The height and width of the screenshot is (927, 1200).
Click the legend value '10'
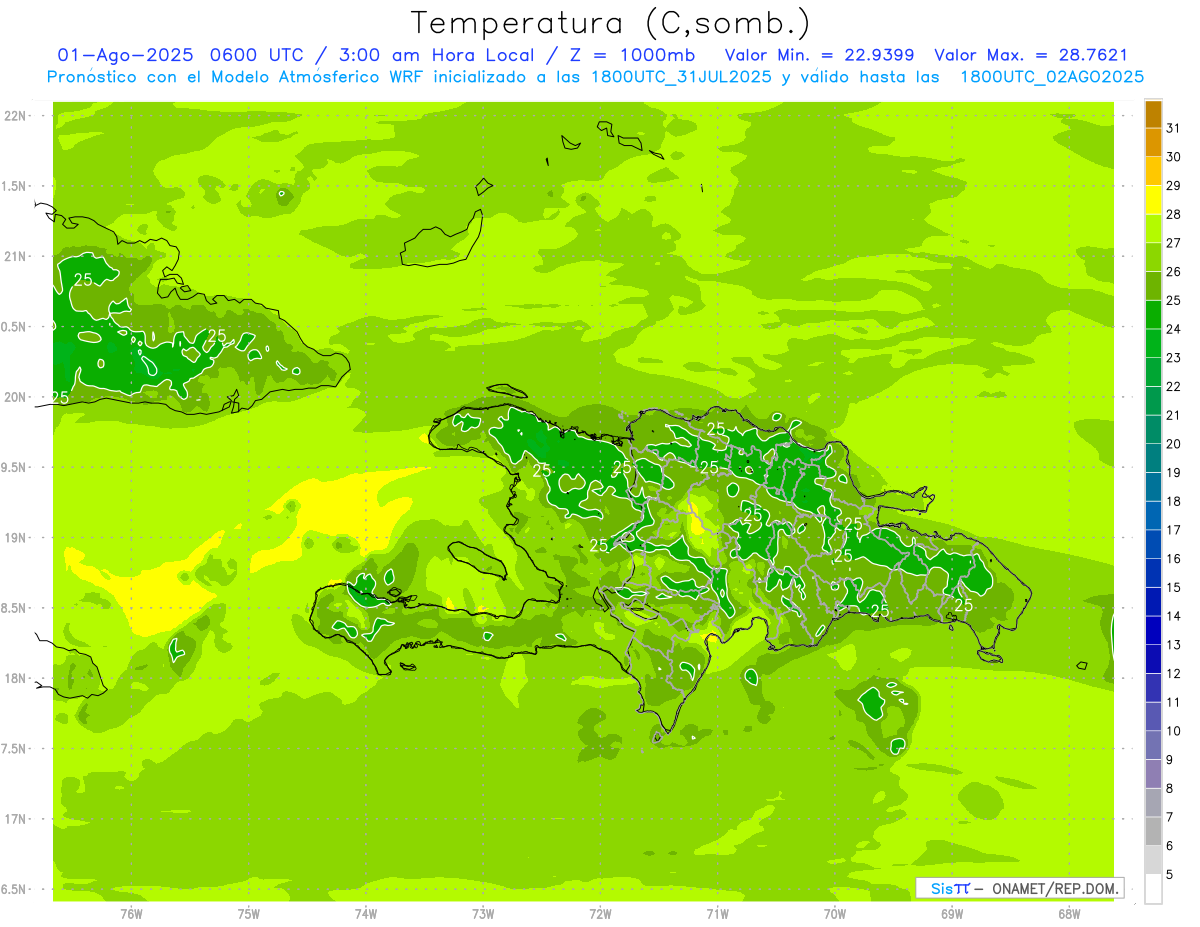coord(1174,731)
